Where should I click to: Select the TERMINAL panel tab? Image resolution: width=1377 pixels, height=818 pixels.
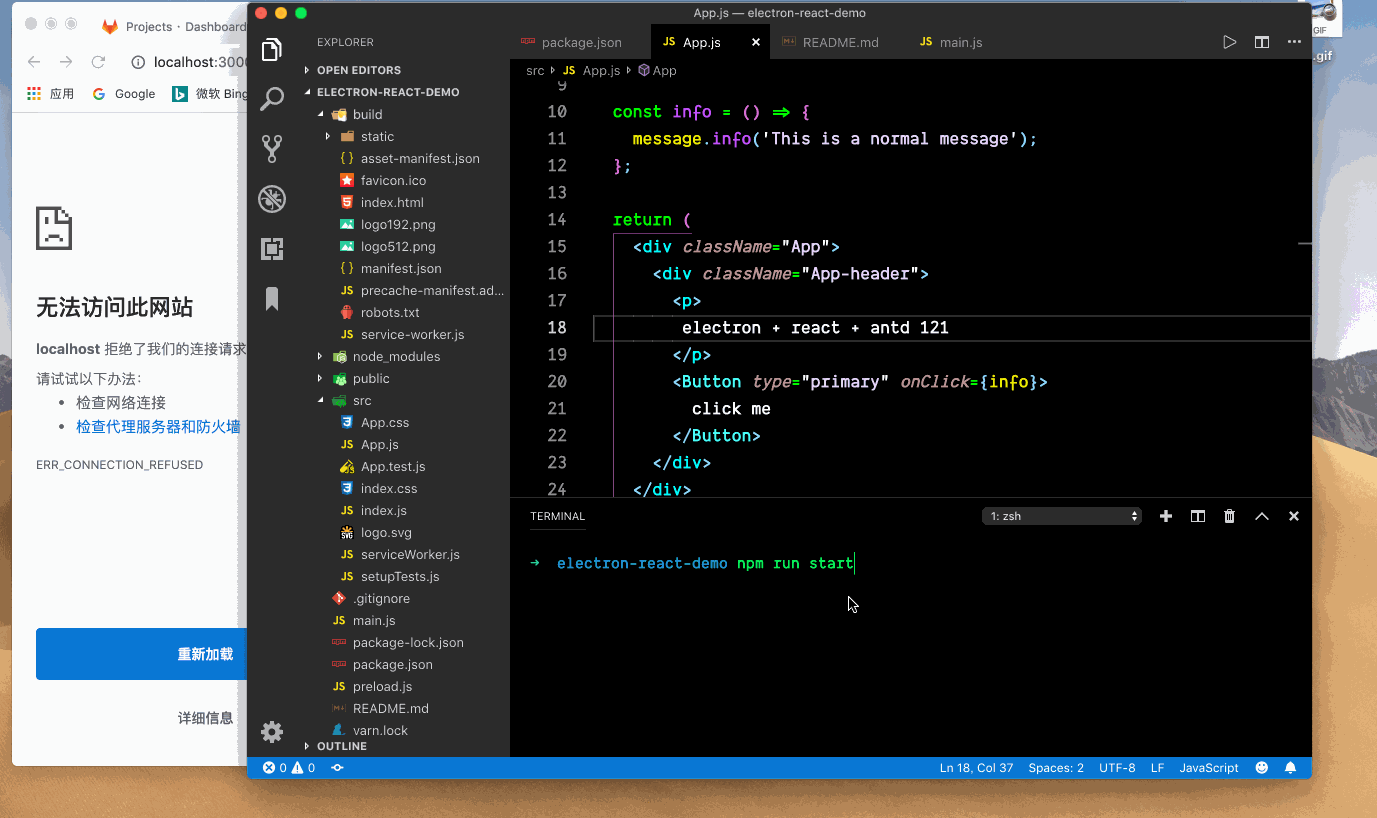tap(557, 516)
